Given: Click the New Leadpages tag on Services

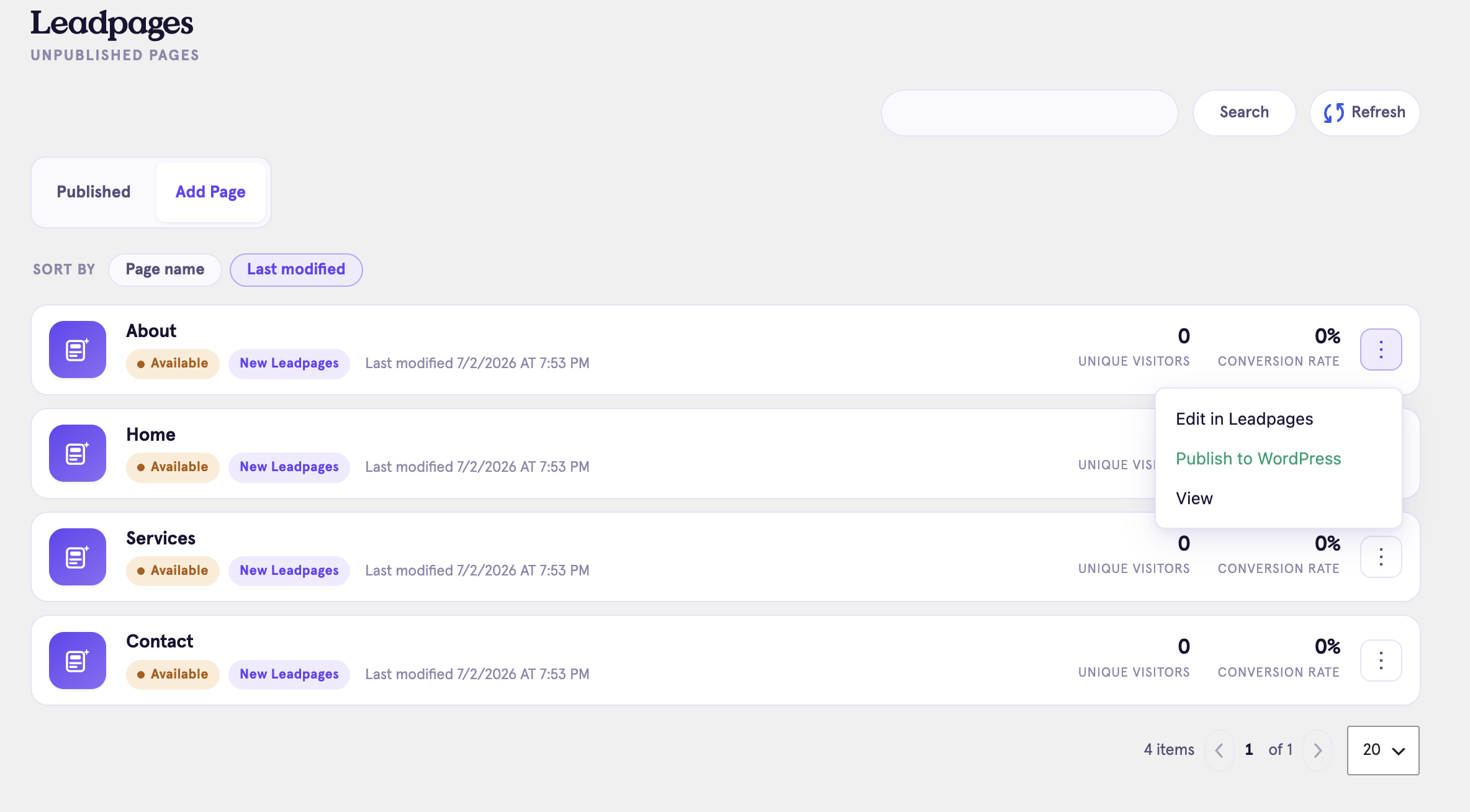Looking at the screenshot, I should 289,571.
